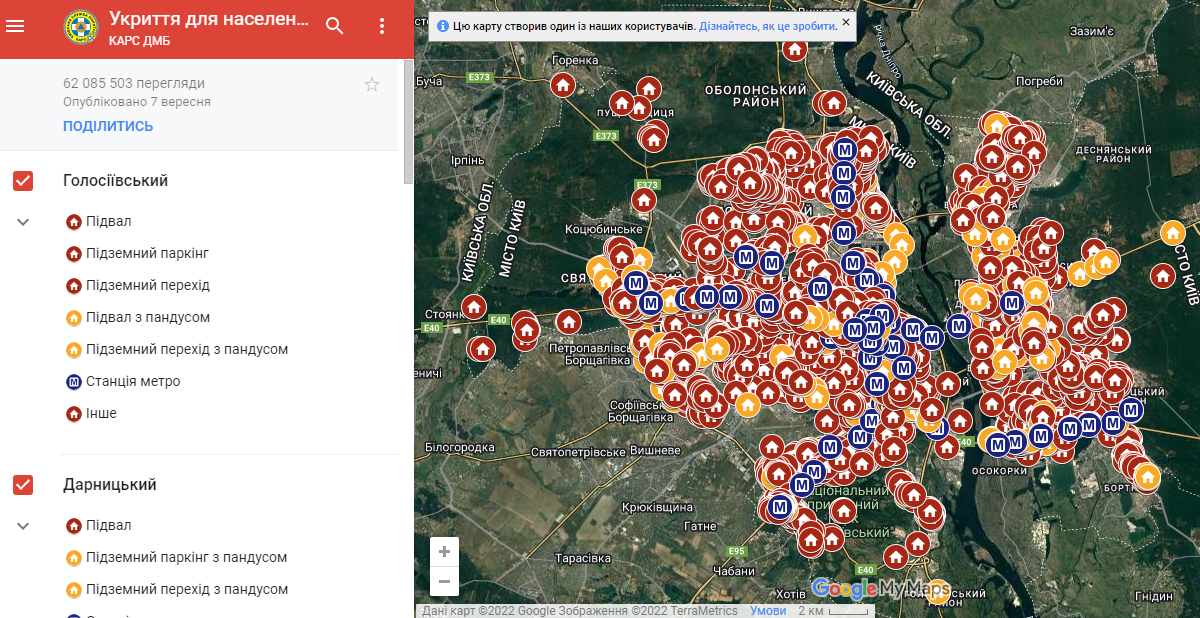This screenshot has width=1200, height=618.
Task: Click the КАРС ДМБ emblem logo
Action: point(79,26)
